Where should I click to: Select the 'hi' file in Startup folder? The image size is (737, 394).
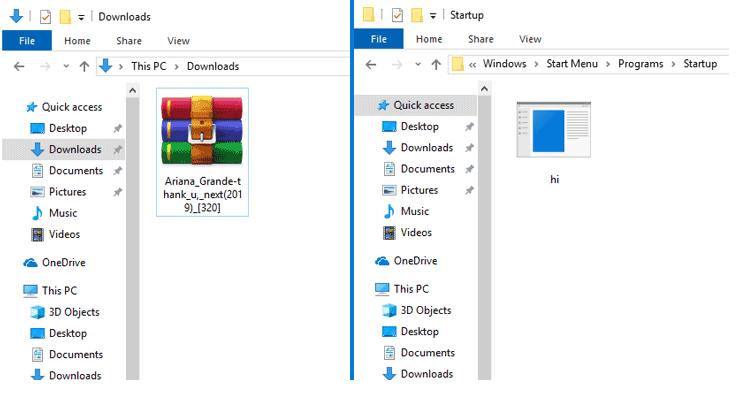click(x=554, y=143)
